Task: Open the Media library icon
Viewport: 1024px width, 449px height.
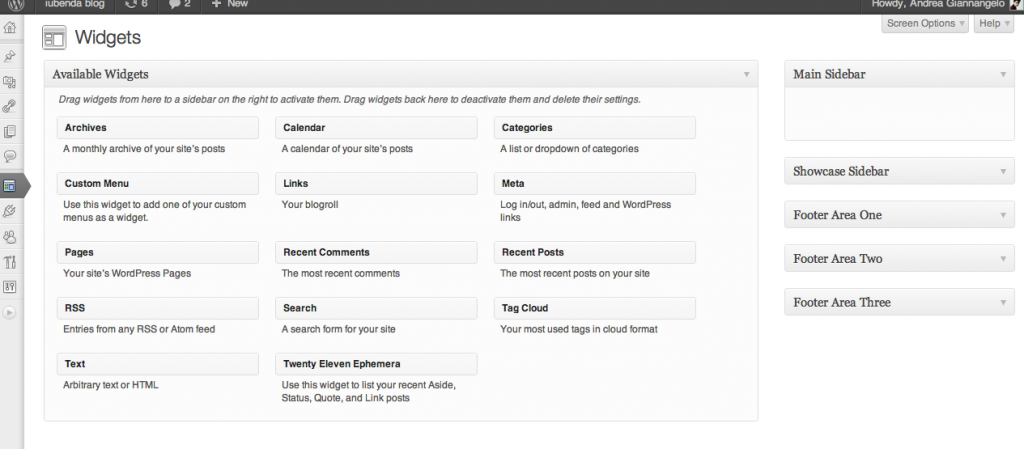Action: tap(10, 82)
